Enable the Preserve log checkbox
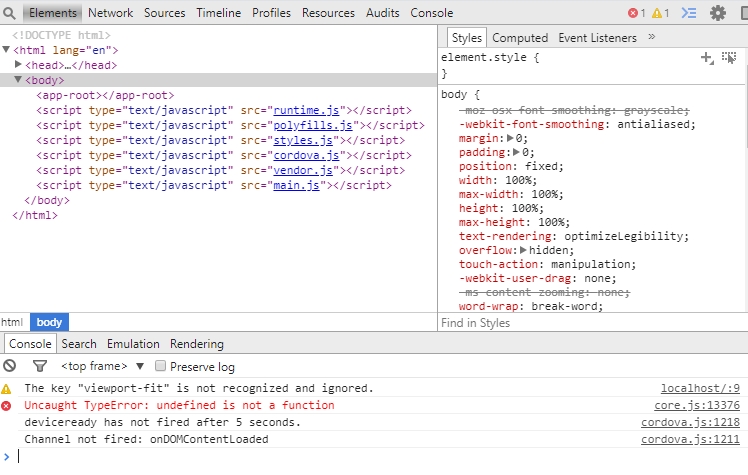This screenshot has height=475, width=748. pos(160,366)
